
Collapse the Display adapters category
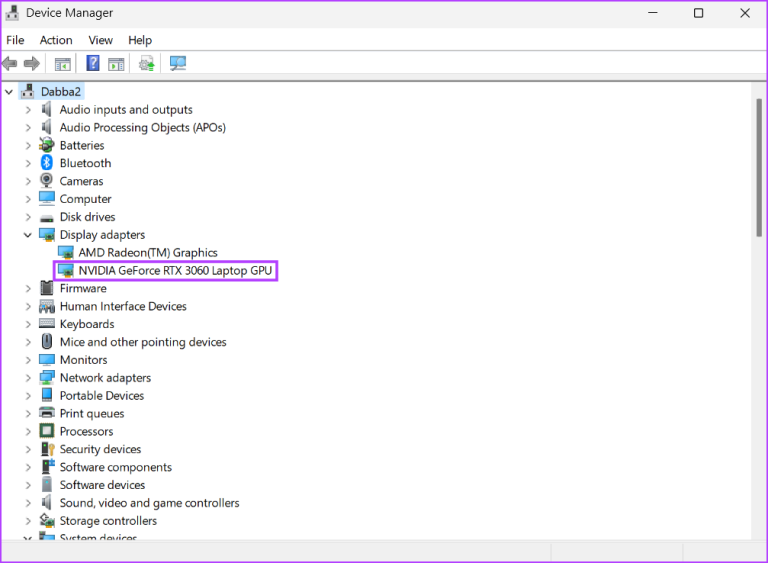(x=28, y=235)
